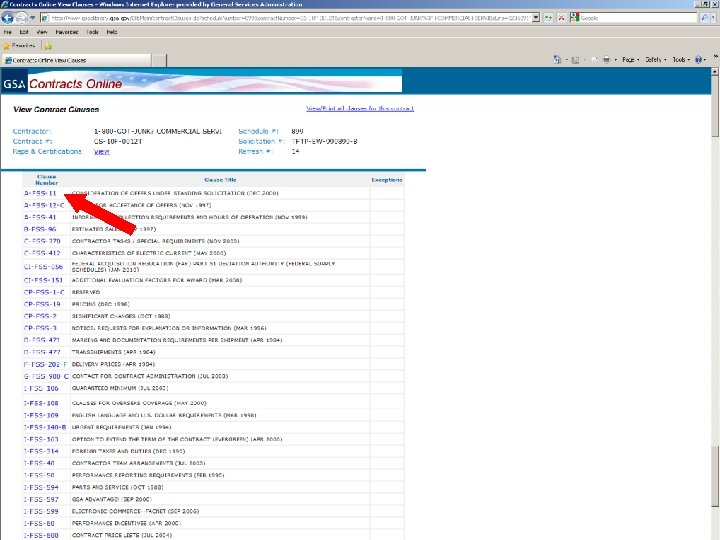Open clause CP-FSS-2 link
The width and height of the screenshot is (720, 540).
click(40, 316)
